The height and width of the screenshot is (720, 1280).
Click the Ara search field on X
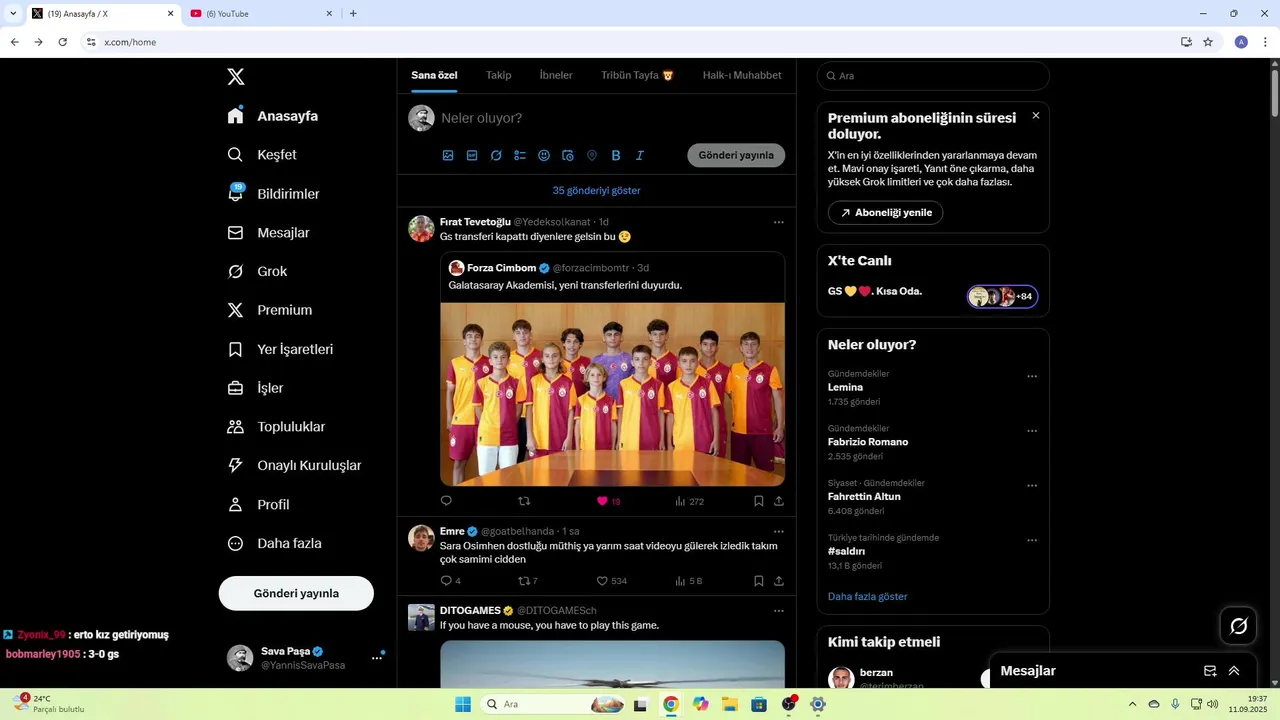point(933,76)
